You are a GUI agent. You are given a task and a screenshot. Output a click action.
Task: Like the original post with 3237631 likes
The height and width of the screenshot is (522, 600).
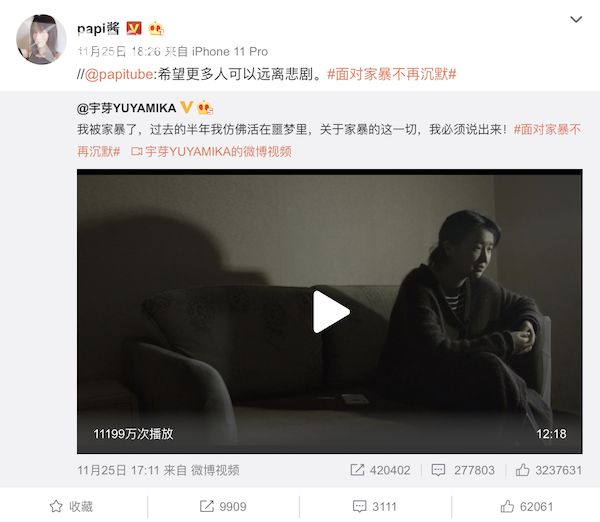(x=549, y=470)
